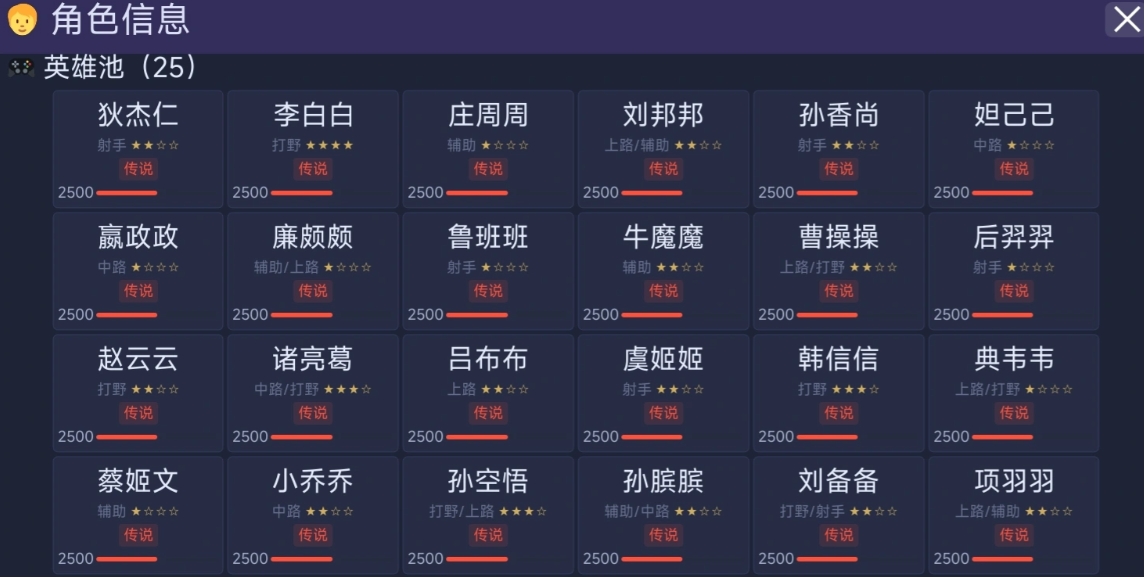1144x577 pixels.
Task: Click the 传说 badge under 狄杰仁
Action: [138, 169]
